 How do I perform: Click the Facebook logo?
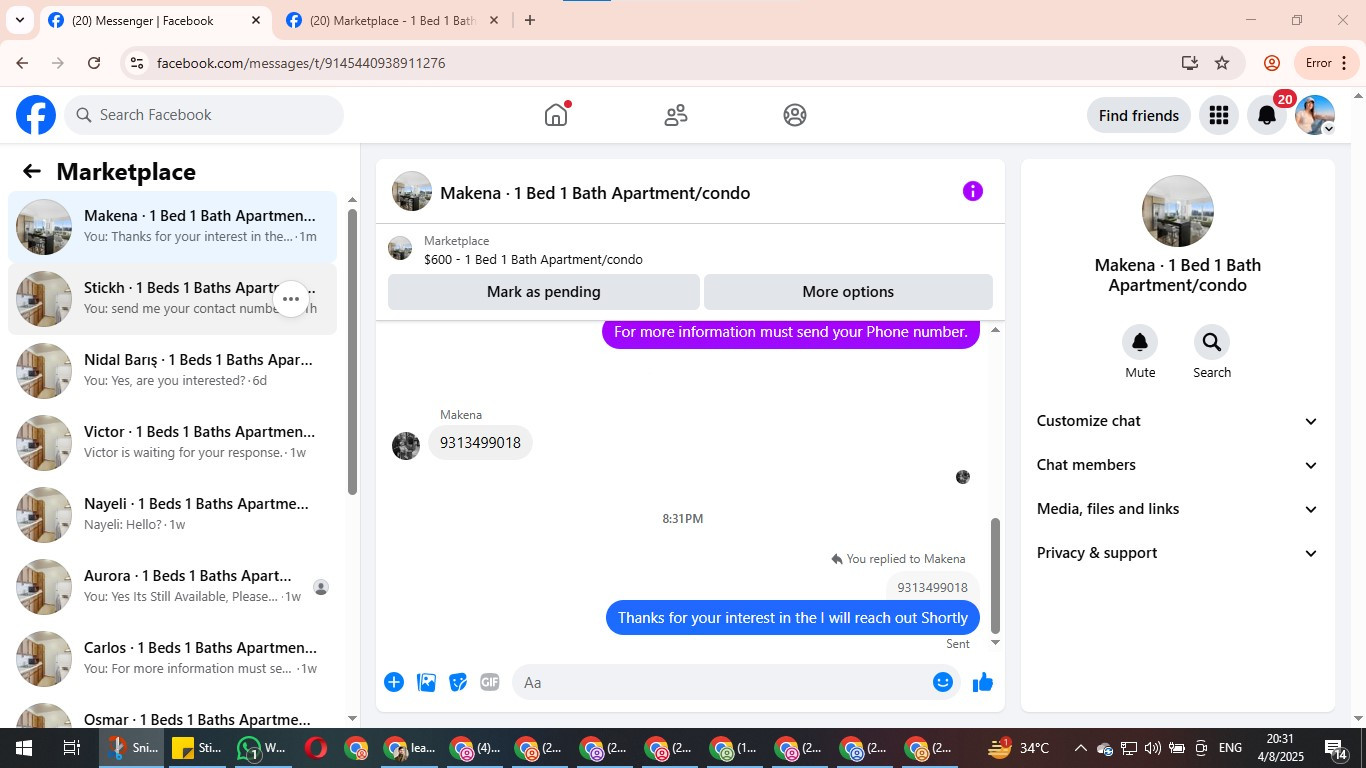point(36,115)
